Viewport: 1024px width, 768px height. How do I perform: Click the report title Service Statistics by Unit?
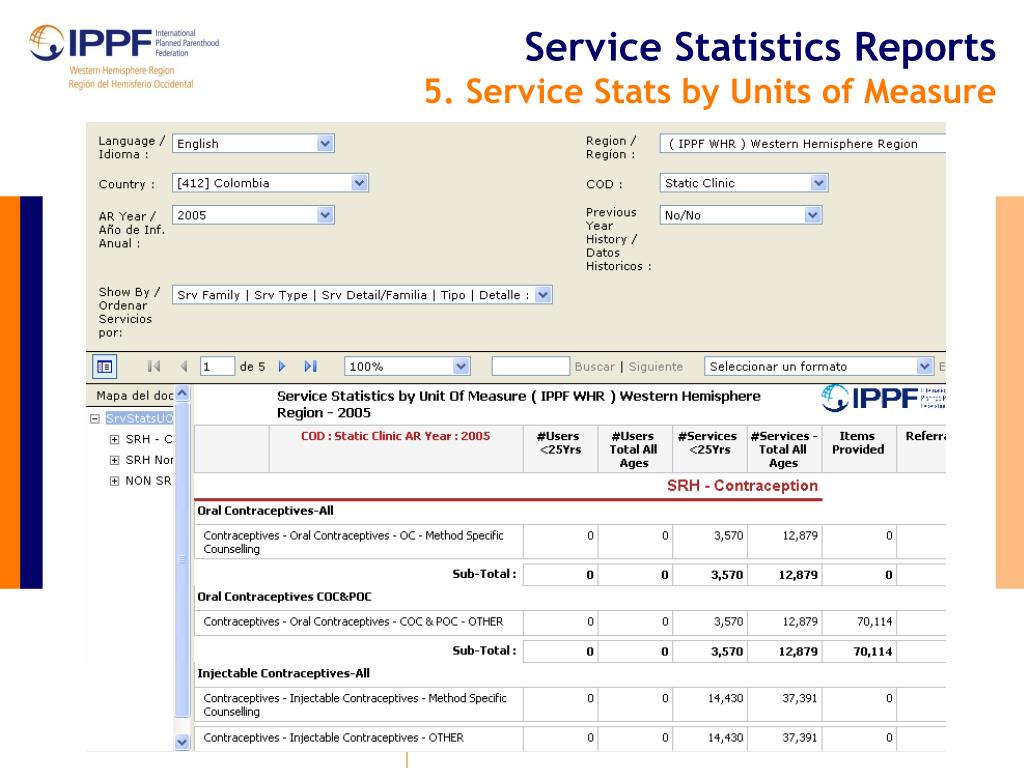click(519, 404)
